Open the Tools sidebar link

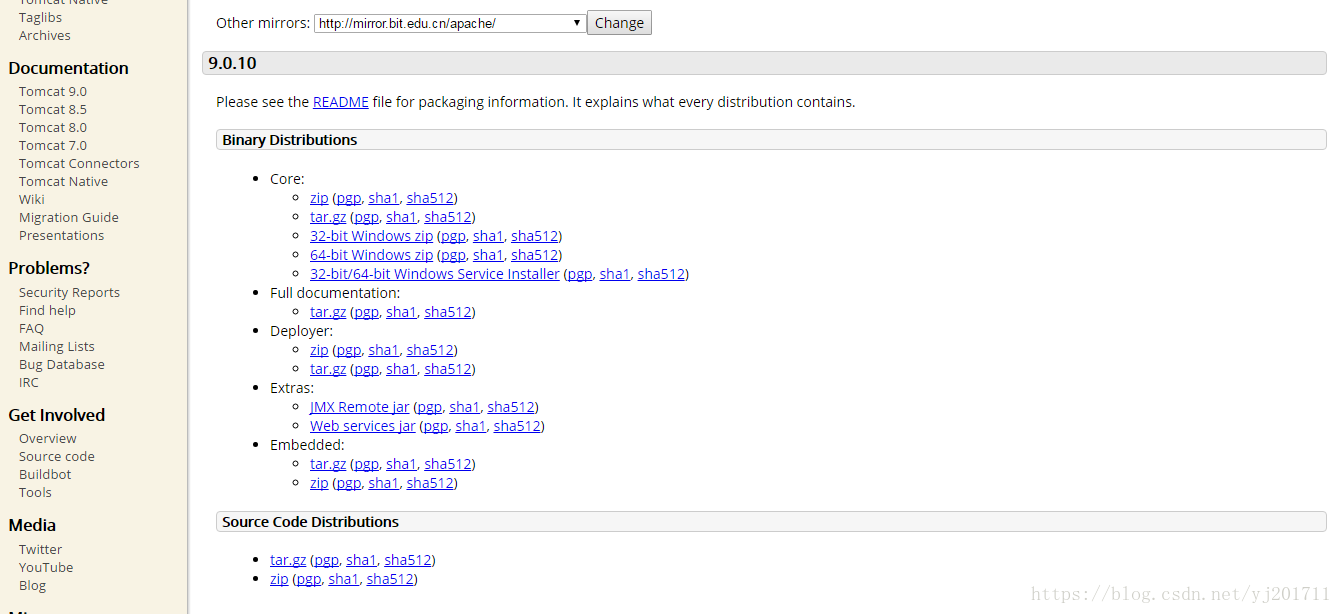point(35,492)
